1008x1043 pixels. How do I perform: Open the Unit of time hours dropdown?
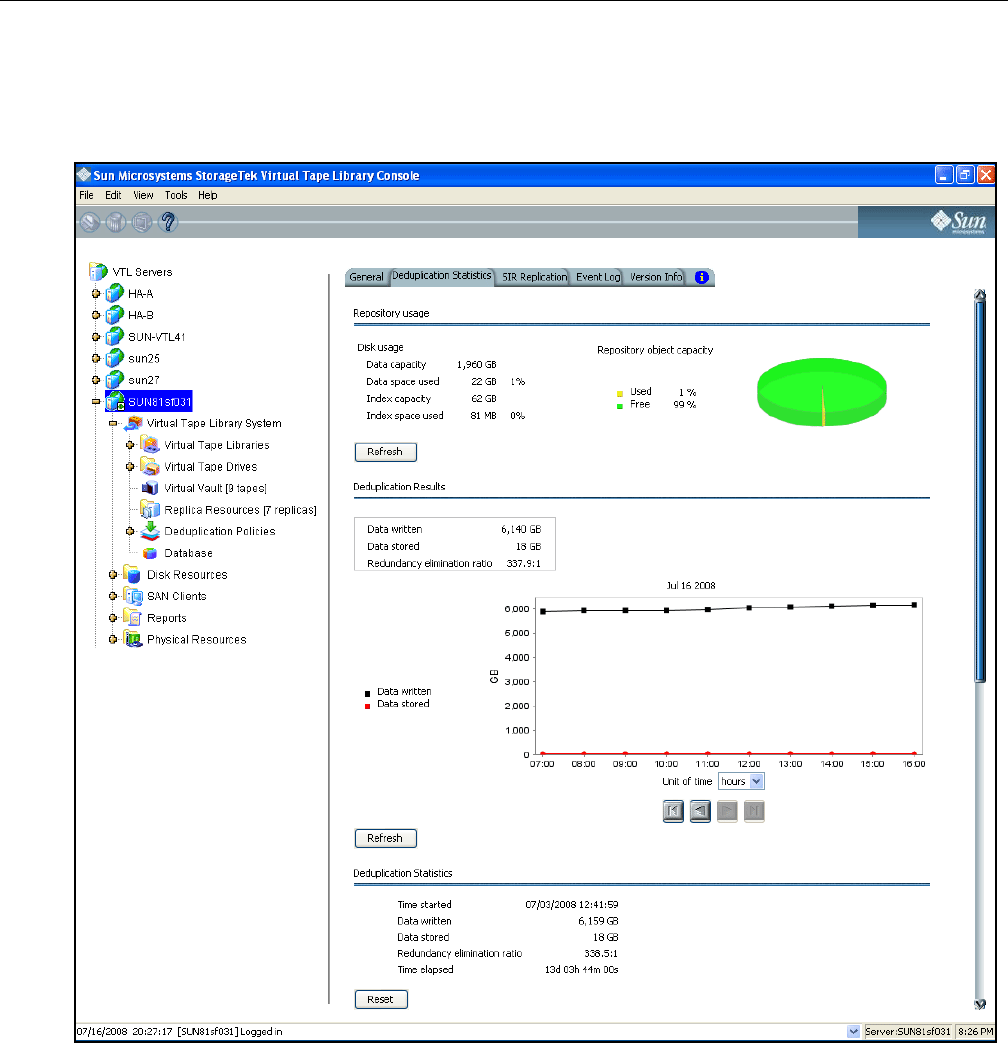click(x=756, y=781)
